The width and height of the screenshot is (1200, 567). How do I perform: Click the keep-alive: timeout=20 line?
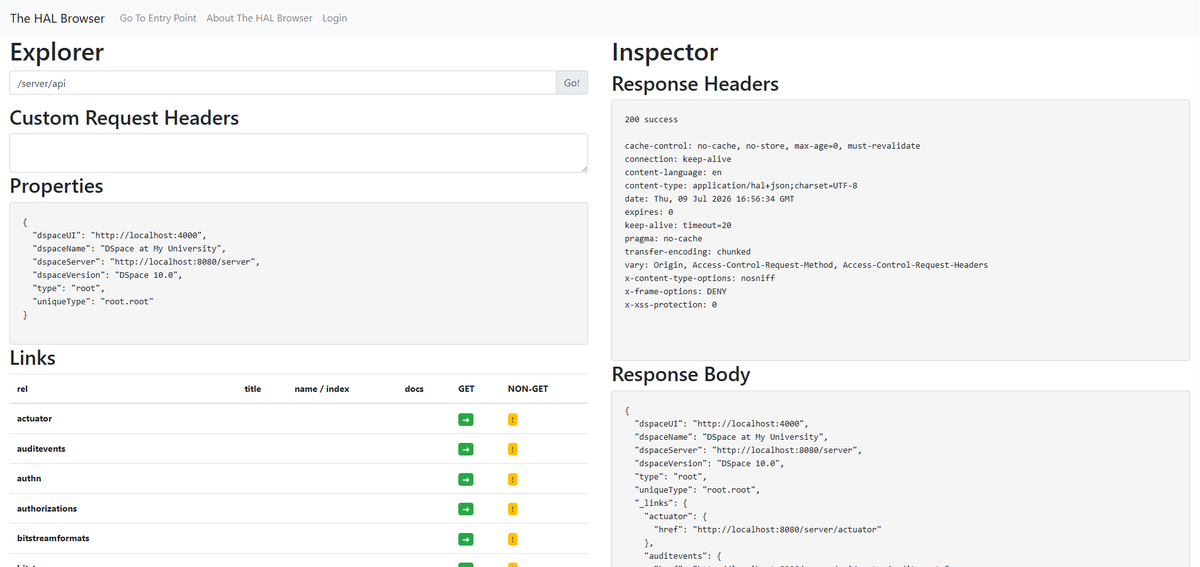(678, 225)
